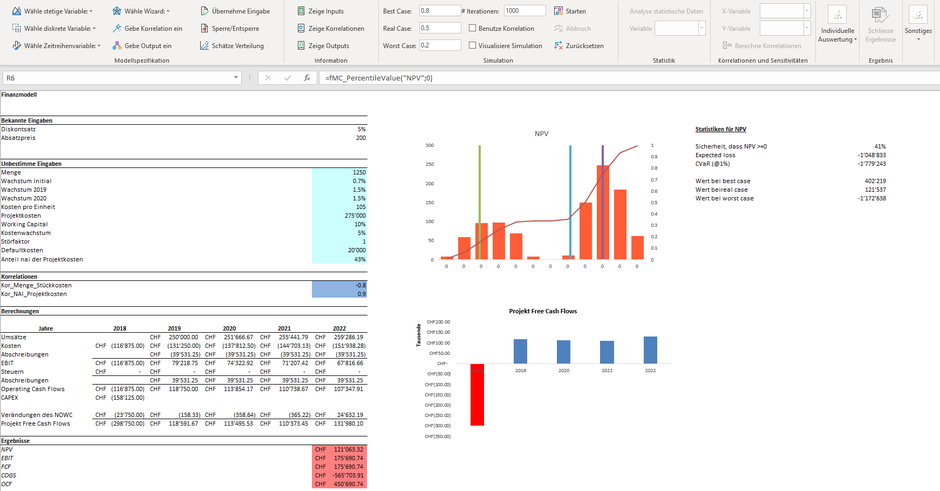Select Kor_NAI_Projektkosten value 0.9
940x491 pixels.
[x=339, y=294]
